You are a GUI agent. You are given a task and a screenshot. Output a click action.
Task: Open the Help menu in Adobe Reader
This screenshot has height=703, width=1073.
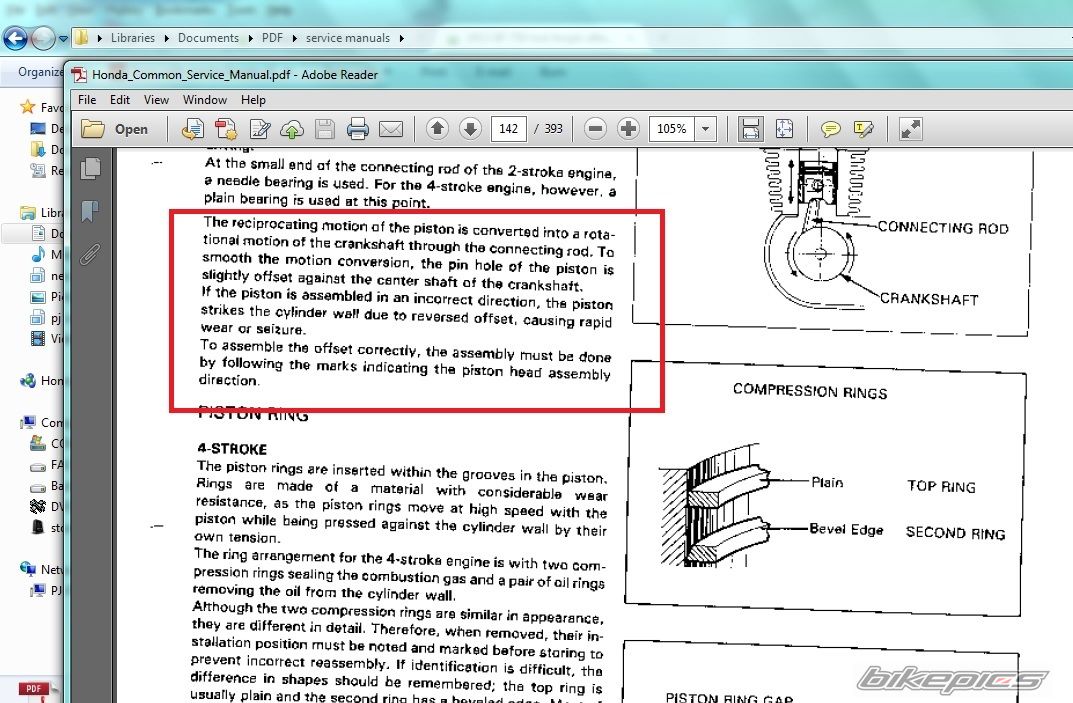pos(253,100)
